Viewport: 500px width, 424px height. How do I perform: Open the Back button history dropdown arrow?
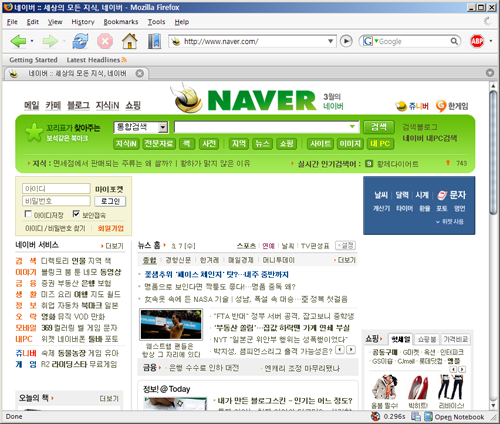click(x=32, y=41)
